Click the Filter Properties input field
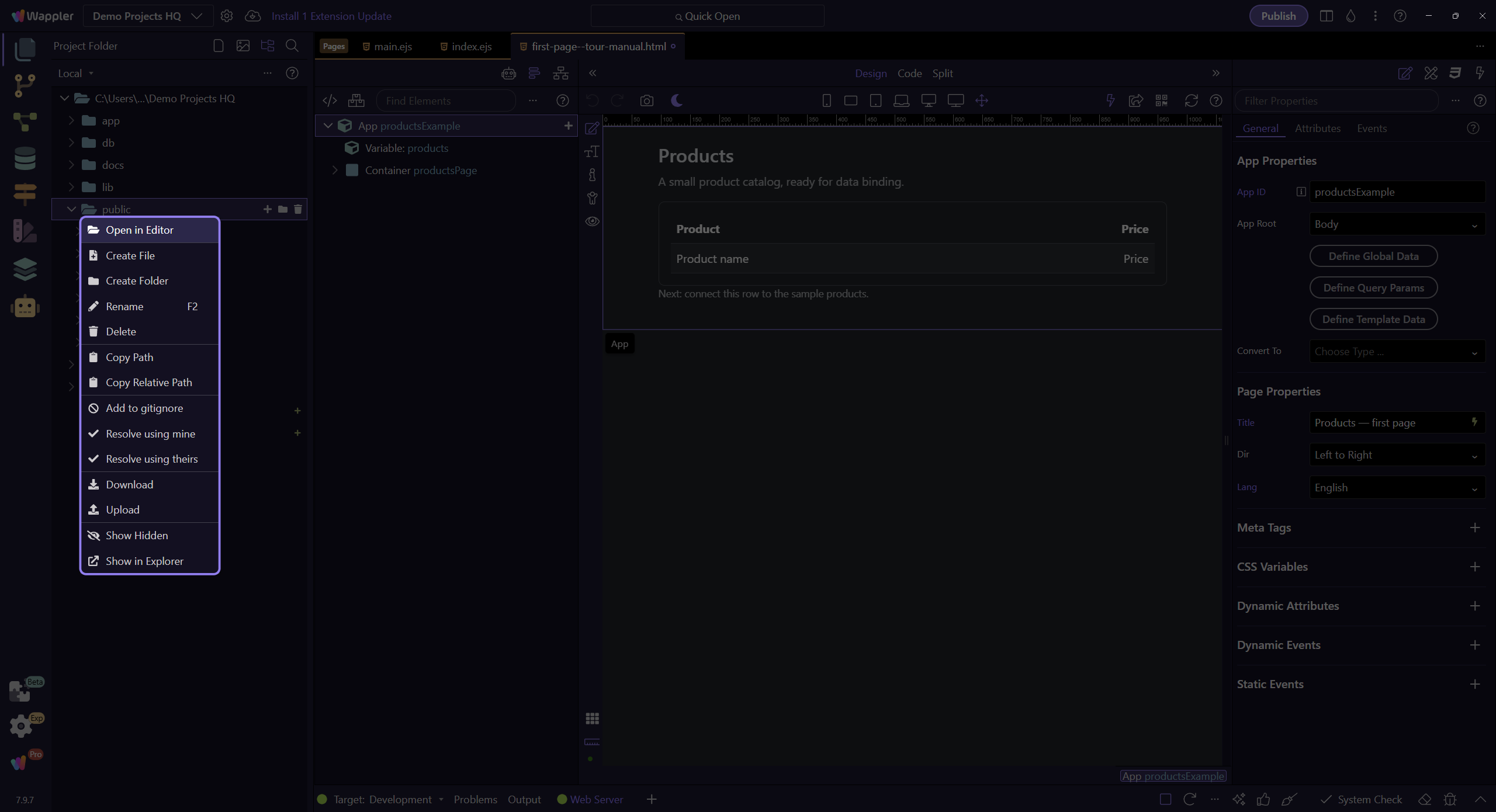Screen dimensions: 1496x812 pos(1336,100)
